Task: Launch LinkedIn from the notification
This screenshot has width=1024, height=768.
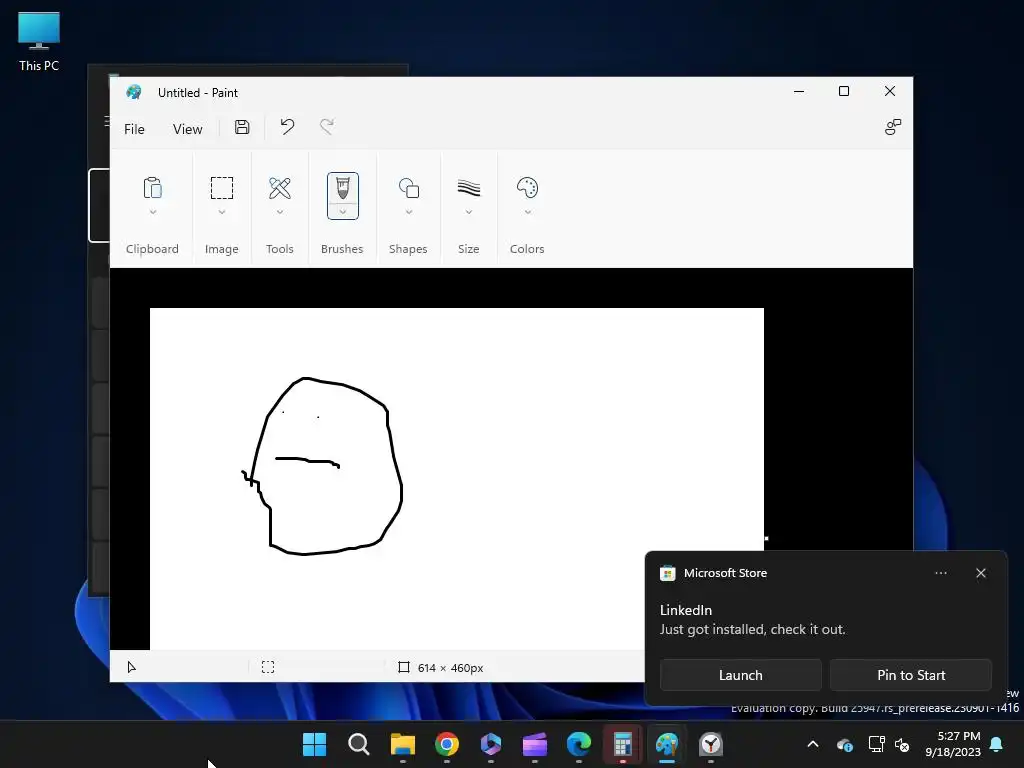Action: tap(741, 675)
